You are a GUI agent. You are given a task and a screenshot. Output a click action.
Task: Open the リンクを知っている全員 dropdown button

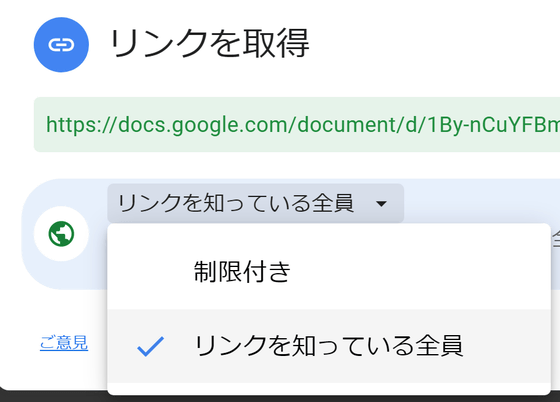(x=256, y=203)
